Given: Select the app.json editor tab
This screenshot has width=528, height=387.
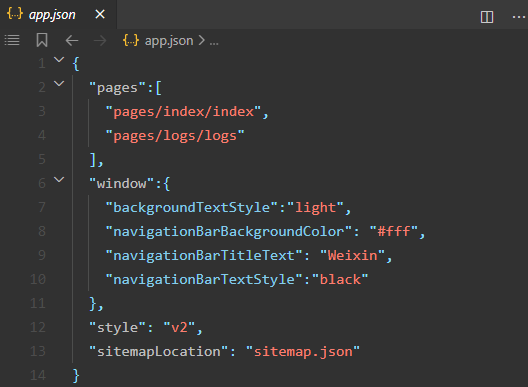Looking at the screenshot, I should tap(58, 14).
